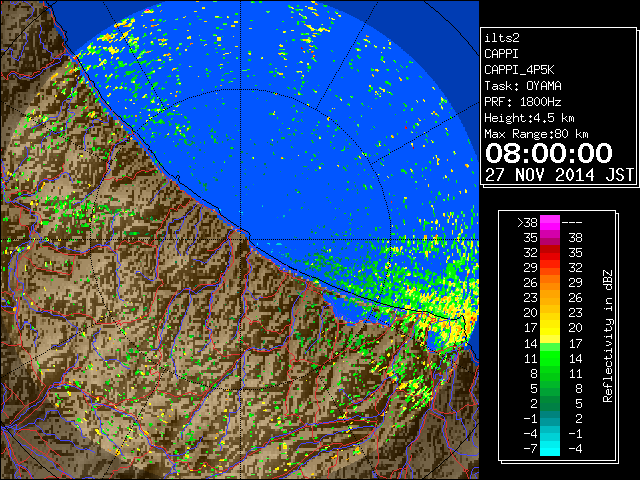Click the red 32 dBZ color swatch
This screenshot has width=640, height=480.
pos(550,253)
